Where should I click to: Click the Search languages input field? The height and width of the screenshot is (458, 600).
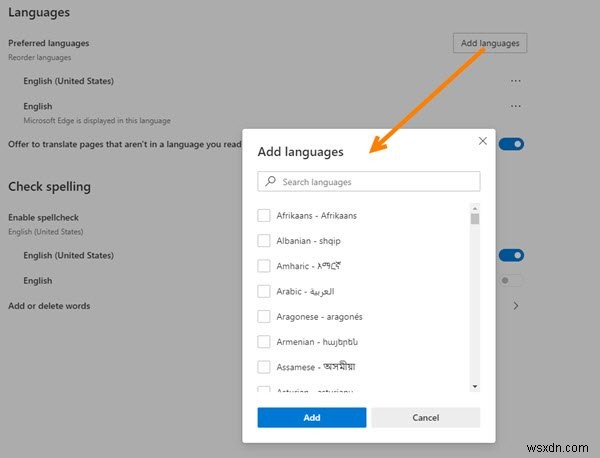(x=375, y=182)
